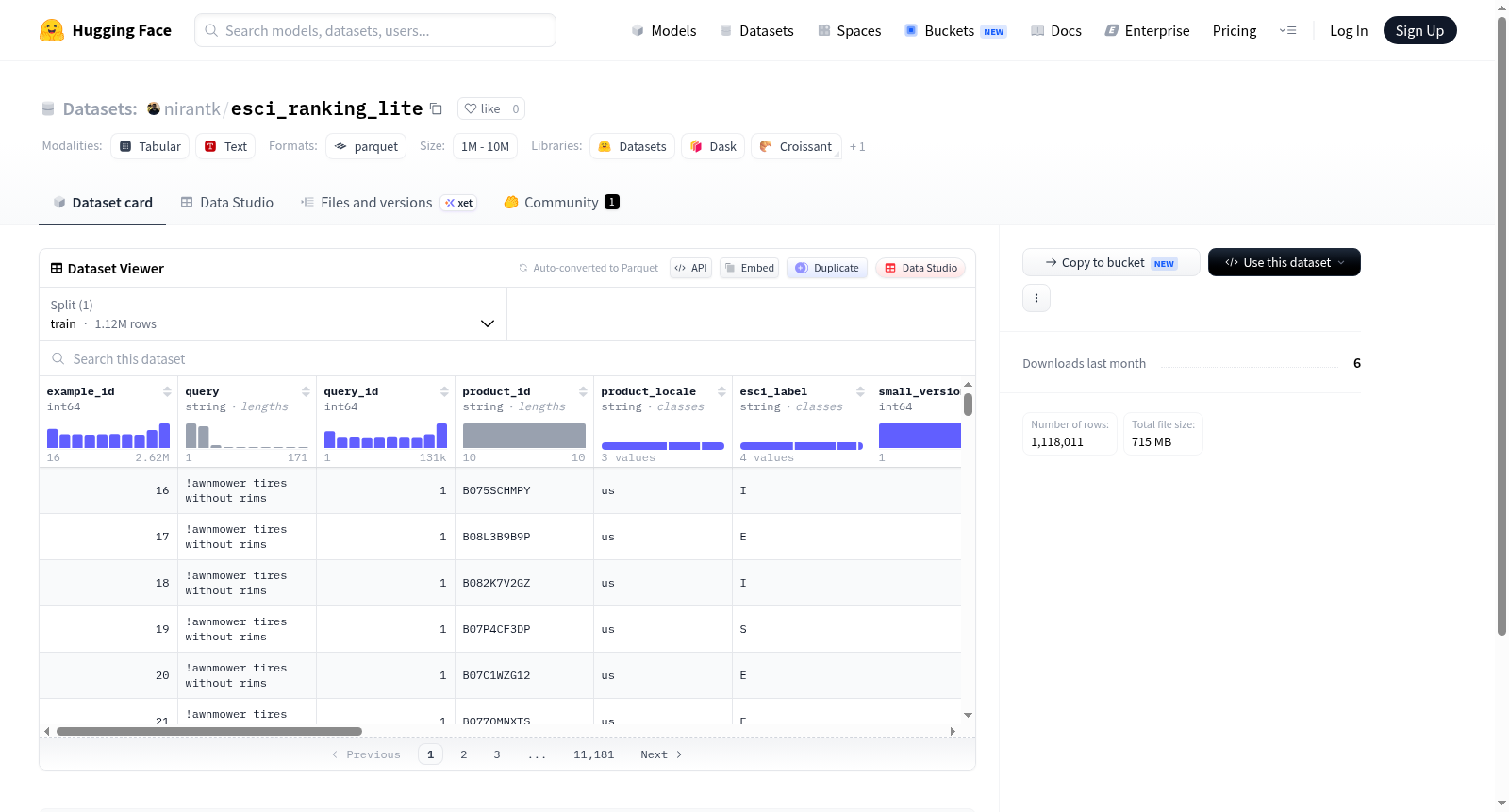
Task: Select the parquet format tag
Action: tap(366, 146)
